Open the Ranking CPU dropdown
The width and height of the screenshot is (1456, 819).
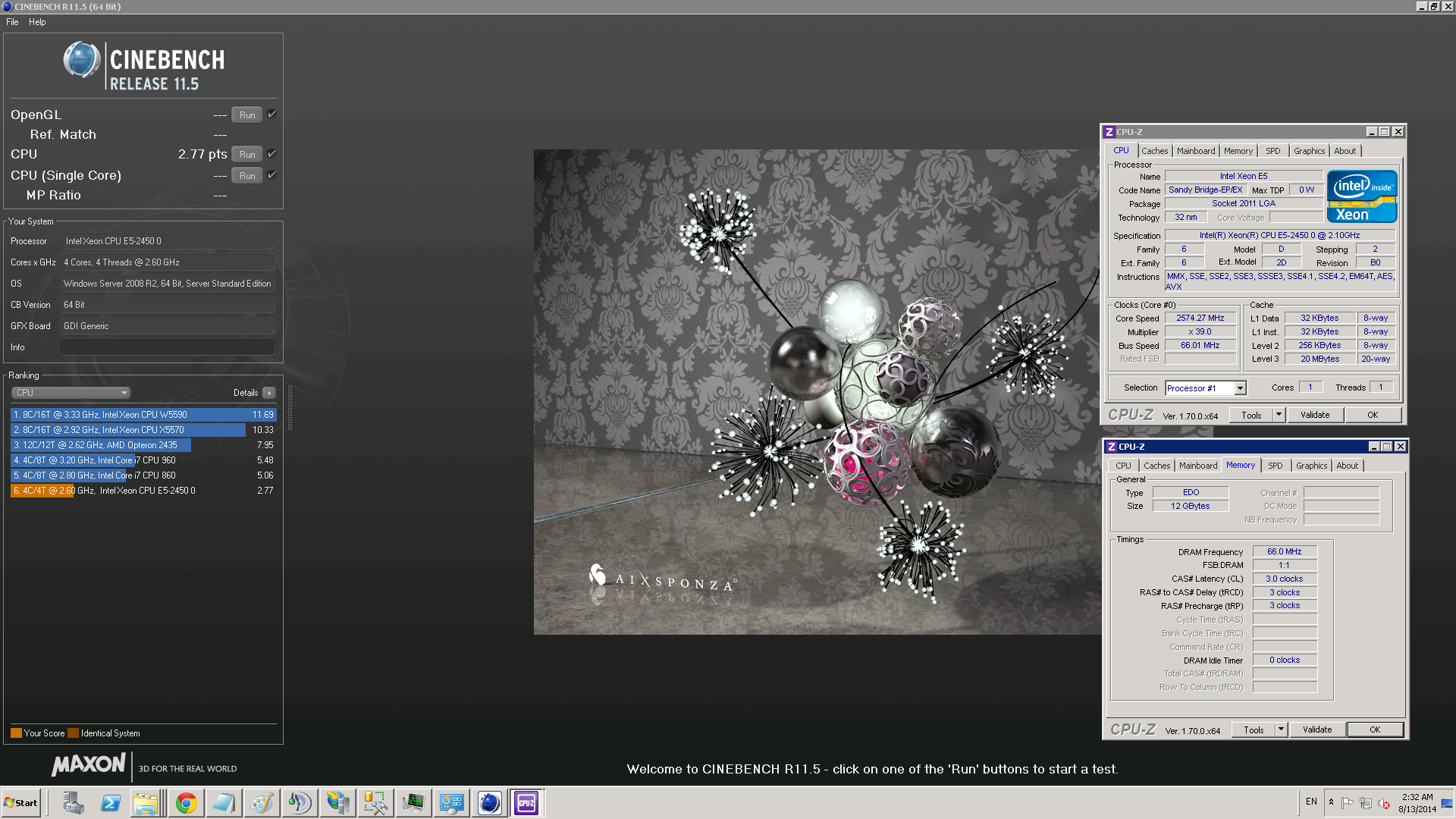[71, 393]
